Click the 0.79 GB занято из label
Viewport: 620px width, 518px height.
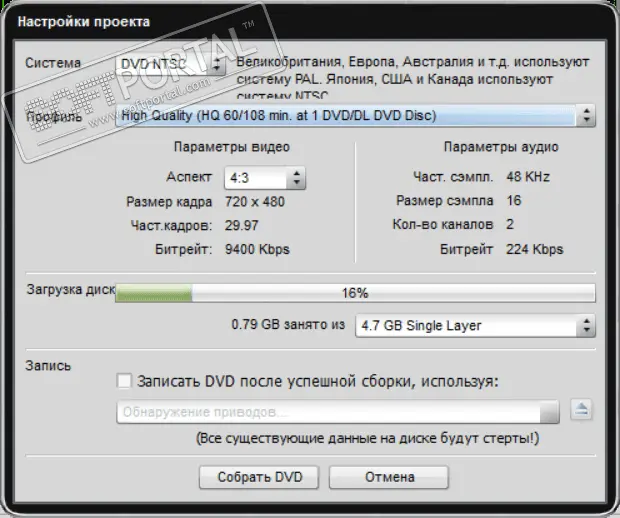tap(286, 326)
